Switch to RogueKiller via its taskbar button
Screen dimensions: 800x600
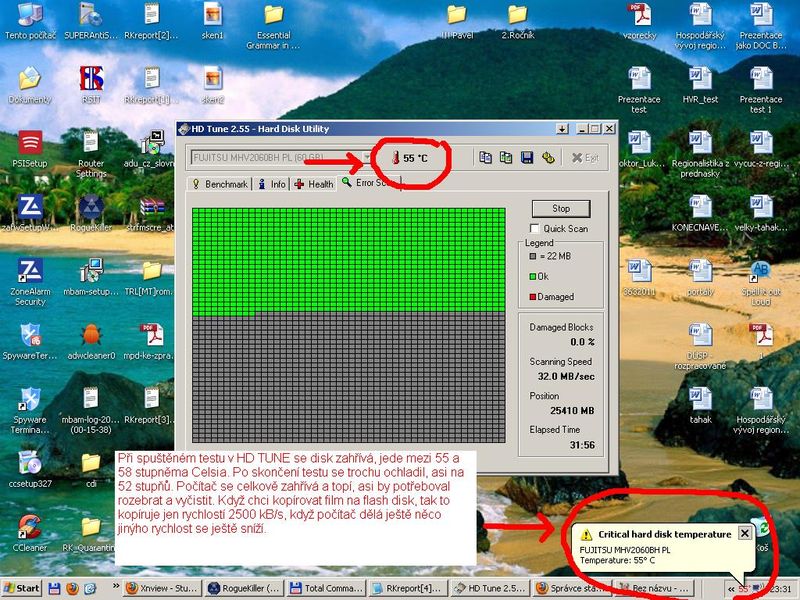(x=244, y=588)
